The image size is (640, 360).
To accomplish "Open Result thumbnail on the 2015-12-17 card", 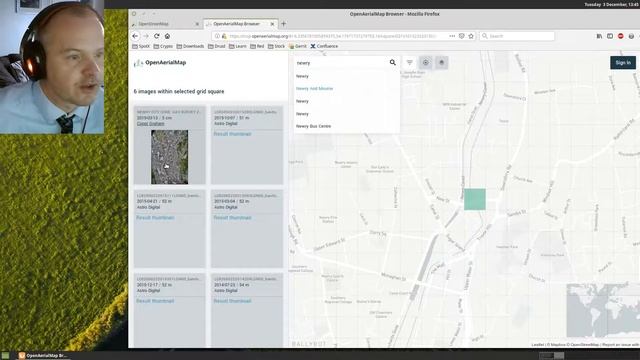I will pos(155,301).
